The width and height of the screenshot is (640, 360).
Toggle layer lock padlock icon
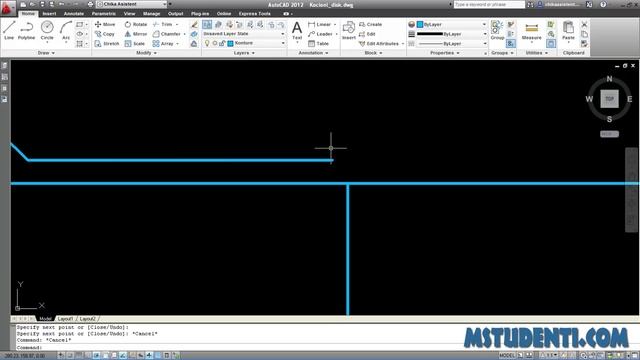(222, 43)
